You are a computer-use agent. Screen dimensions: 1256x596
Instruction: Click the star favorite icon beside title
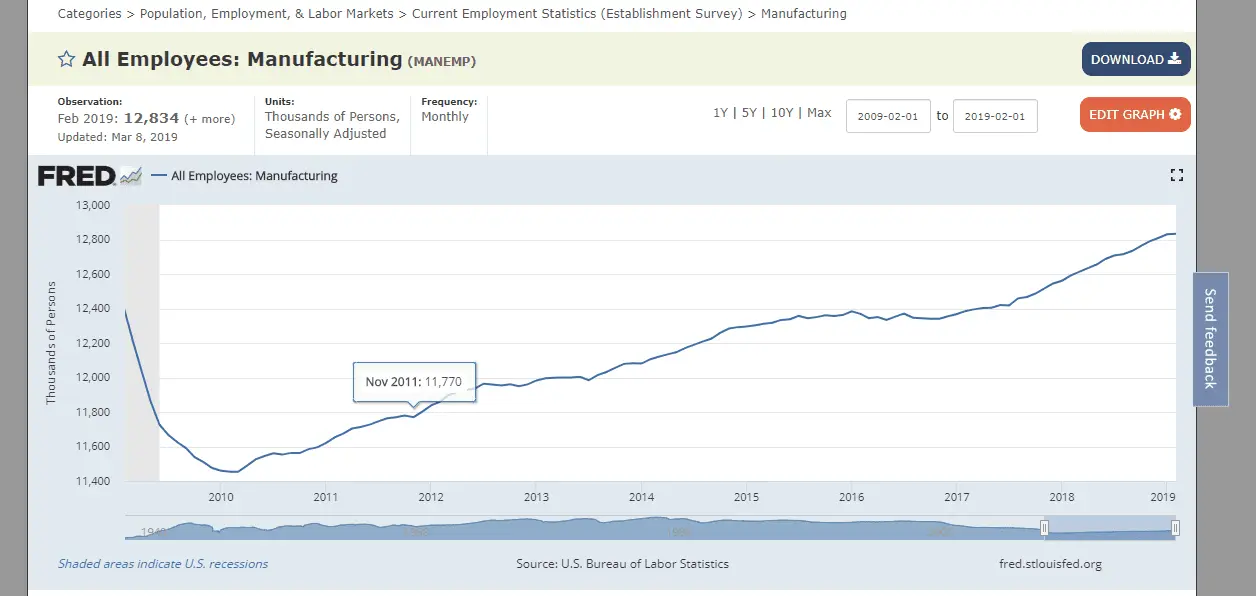[67, 59]
